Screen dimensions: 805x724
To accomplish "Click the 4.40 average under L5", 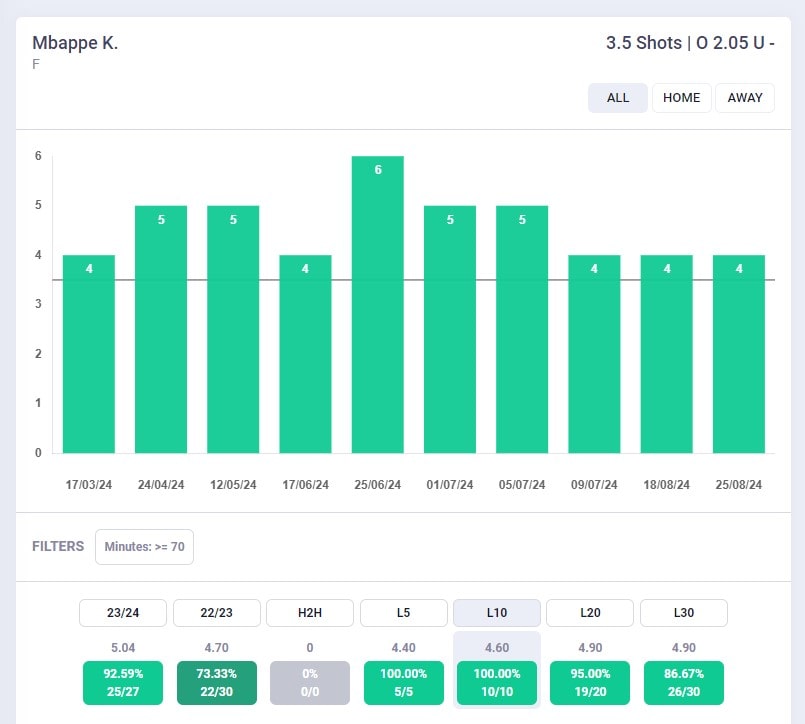I will click(404, 648).
